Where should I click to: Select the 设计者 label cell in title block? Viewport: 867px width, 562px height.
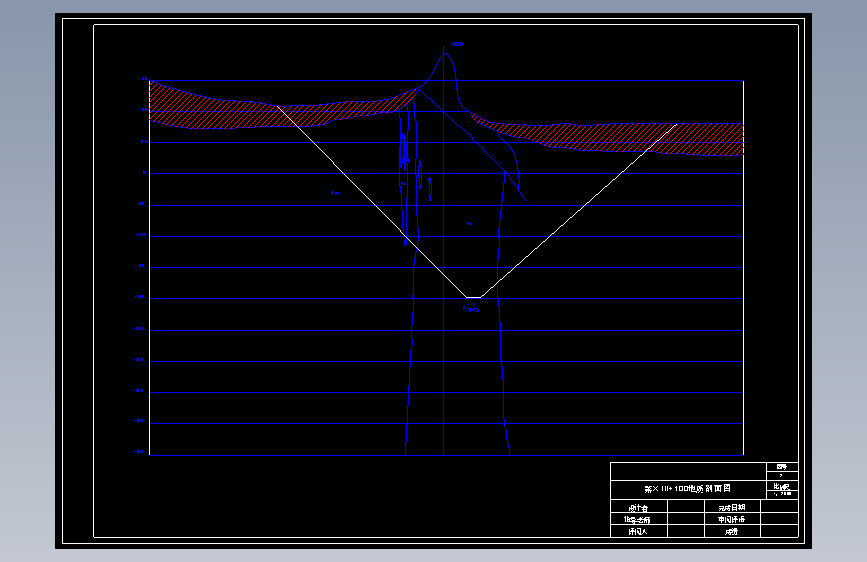tap(639, 507)
